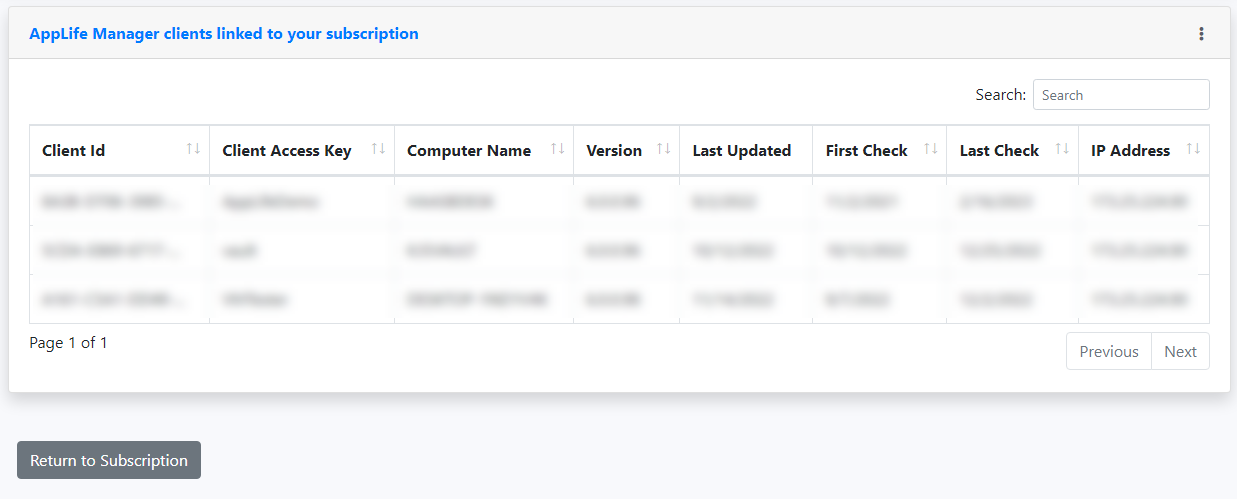Select the Client Access Key header label
The width and height of the screenshot is (1237, 499).
[x=287, y=151]
